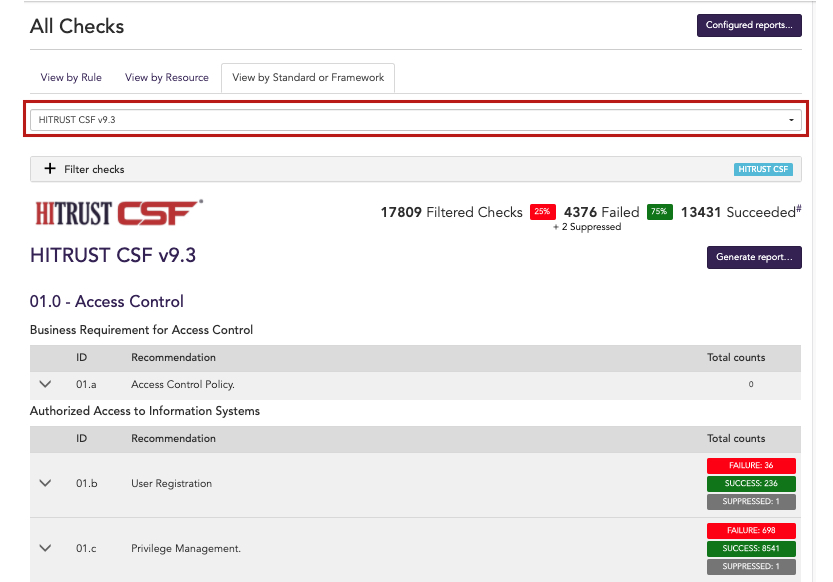
Task: Click the 13431 Succeeded count
Action: pos(738,212)
